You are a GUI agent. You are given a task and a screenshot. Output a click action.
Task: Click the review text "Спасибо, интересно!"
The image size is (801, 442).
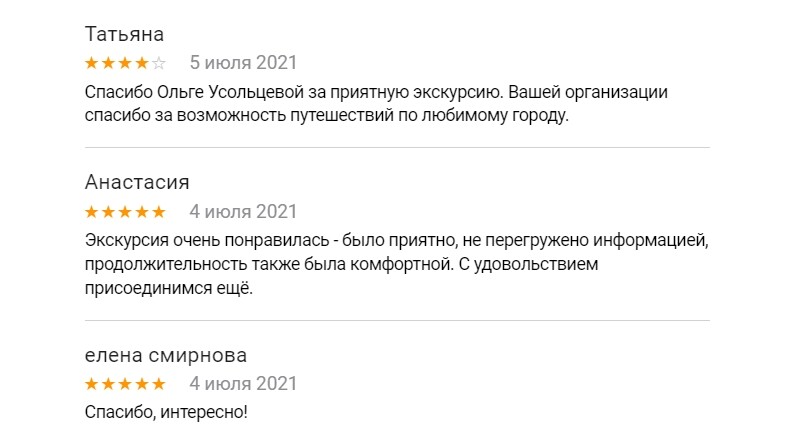[x=165, y=412]
